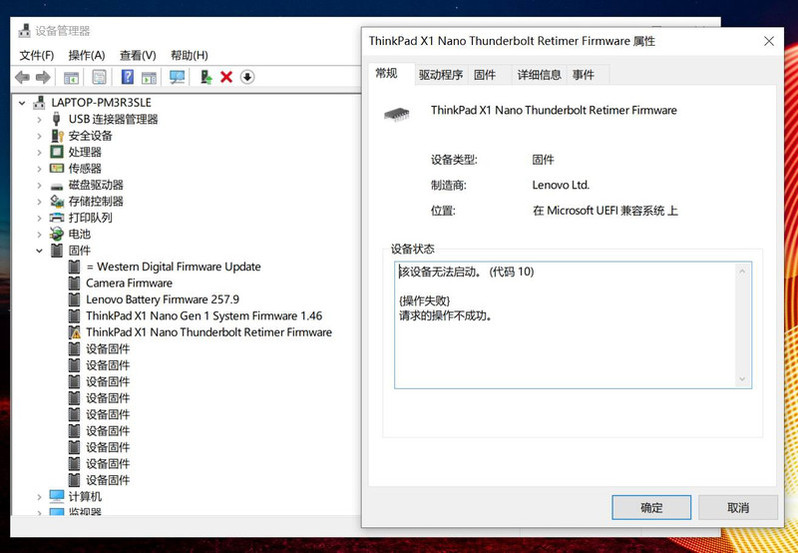Click the Scan for hardware changes monitor icon
The height and width of the screenshot is (553, 798).
(x=177, y=77)
